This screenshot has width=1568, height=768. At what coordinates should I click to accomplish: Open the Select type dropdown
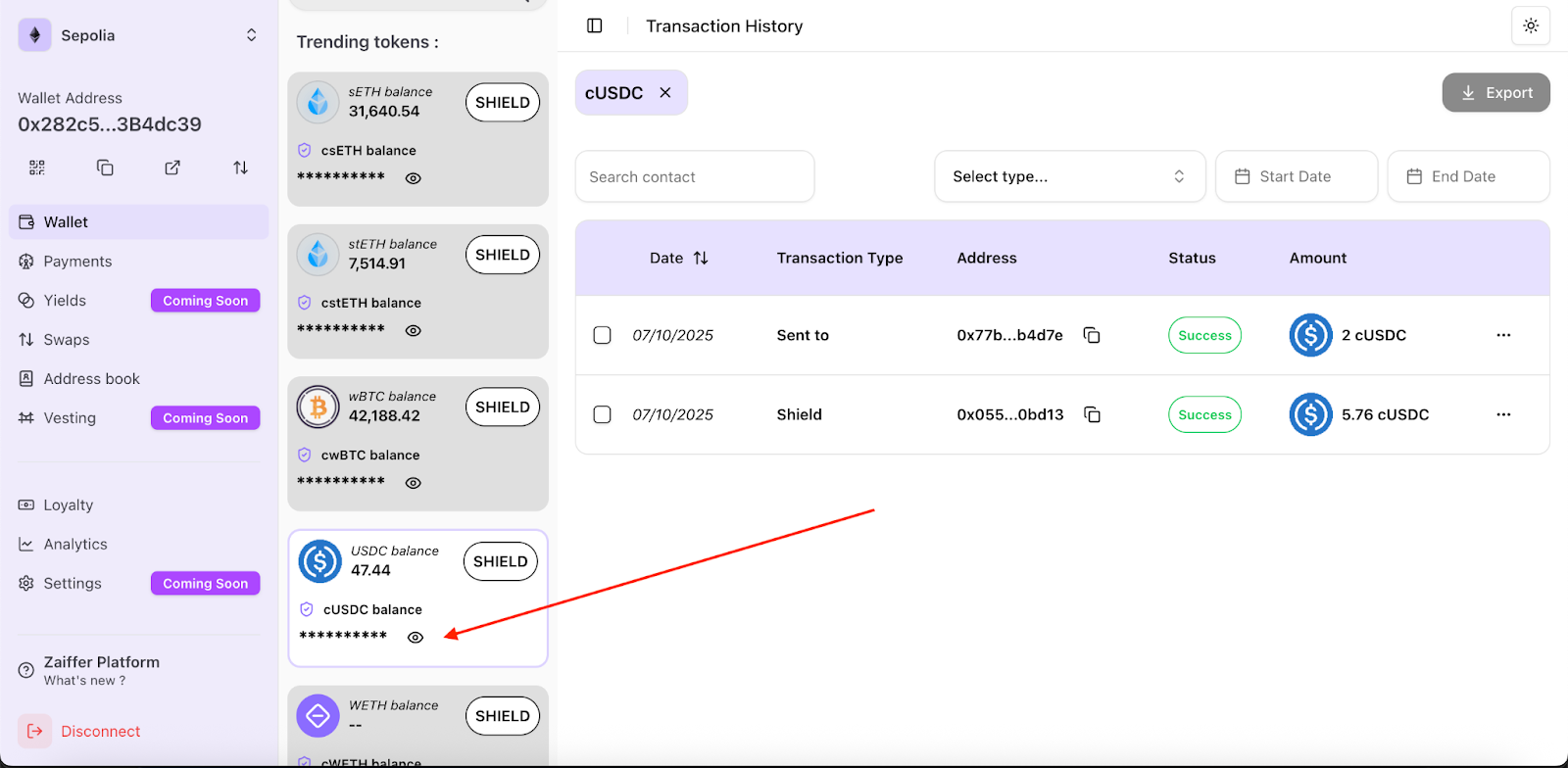1070,176
